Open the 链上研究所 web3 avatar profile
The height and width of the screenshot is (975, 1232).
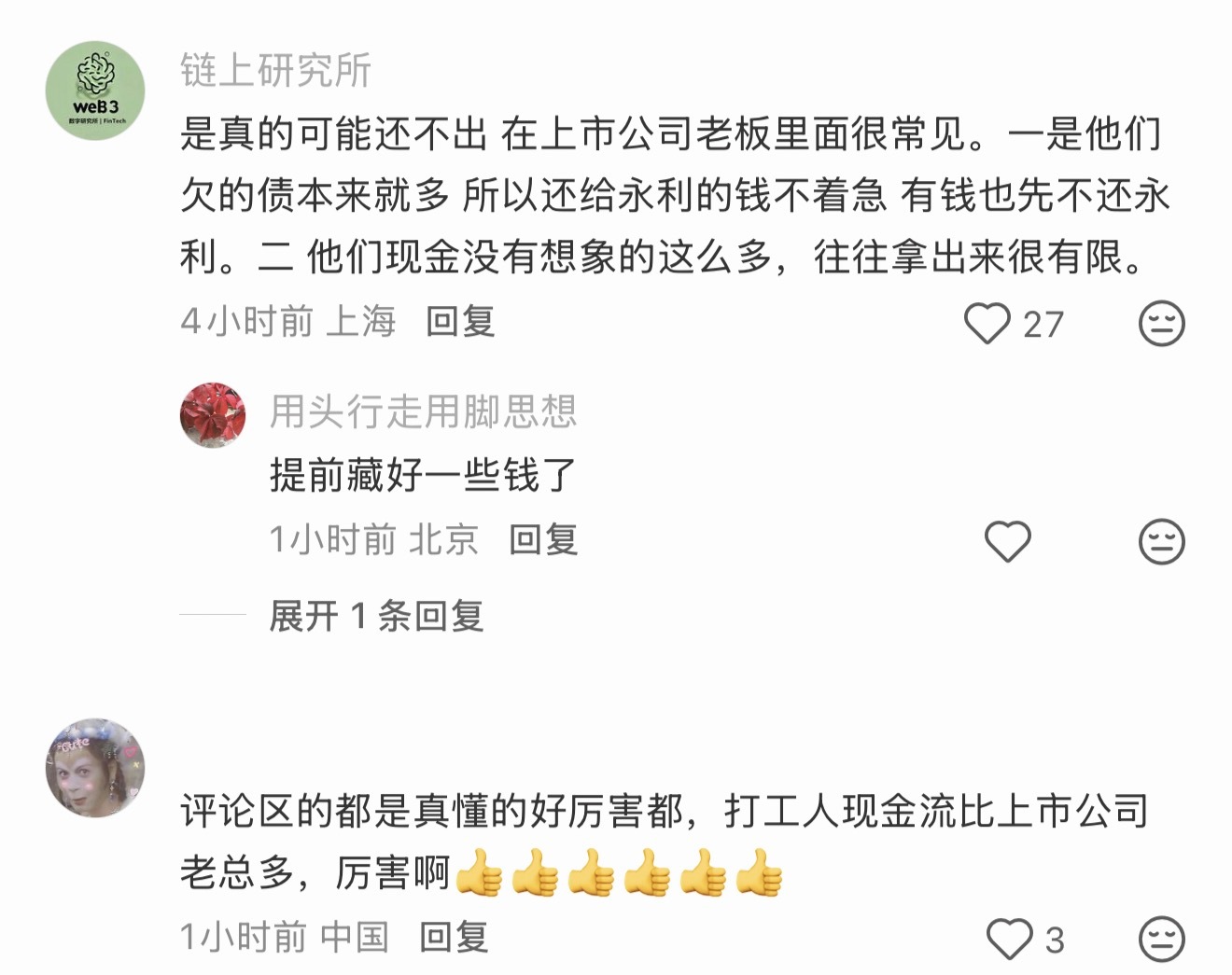[x=95, y=91]
